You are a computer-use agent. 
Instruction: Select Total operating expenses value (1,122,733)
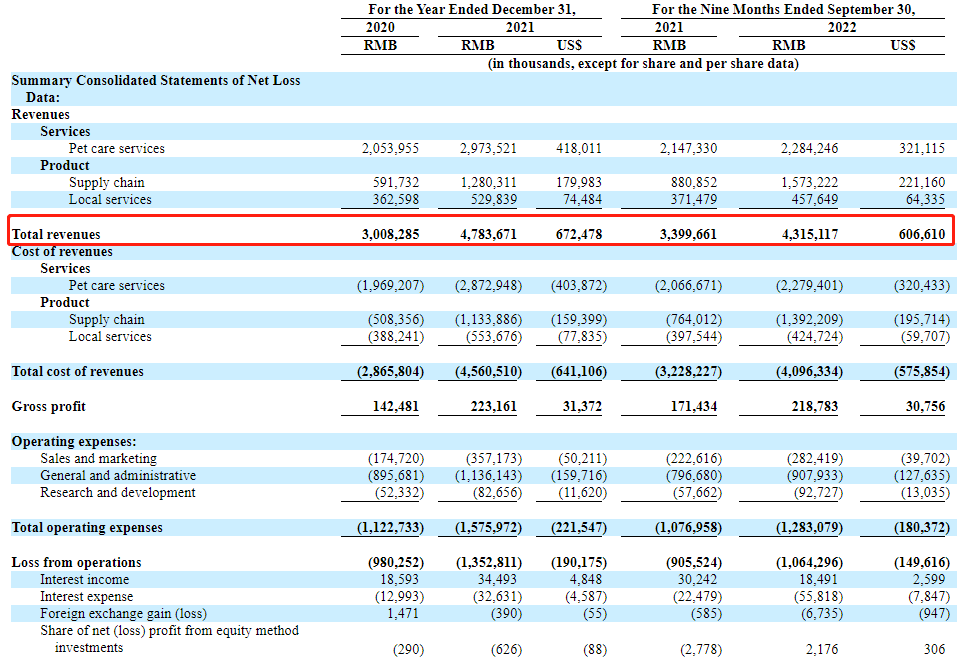(390, 528)
